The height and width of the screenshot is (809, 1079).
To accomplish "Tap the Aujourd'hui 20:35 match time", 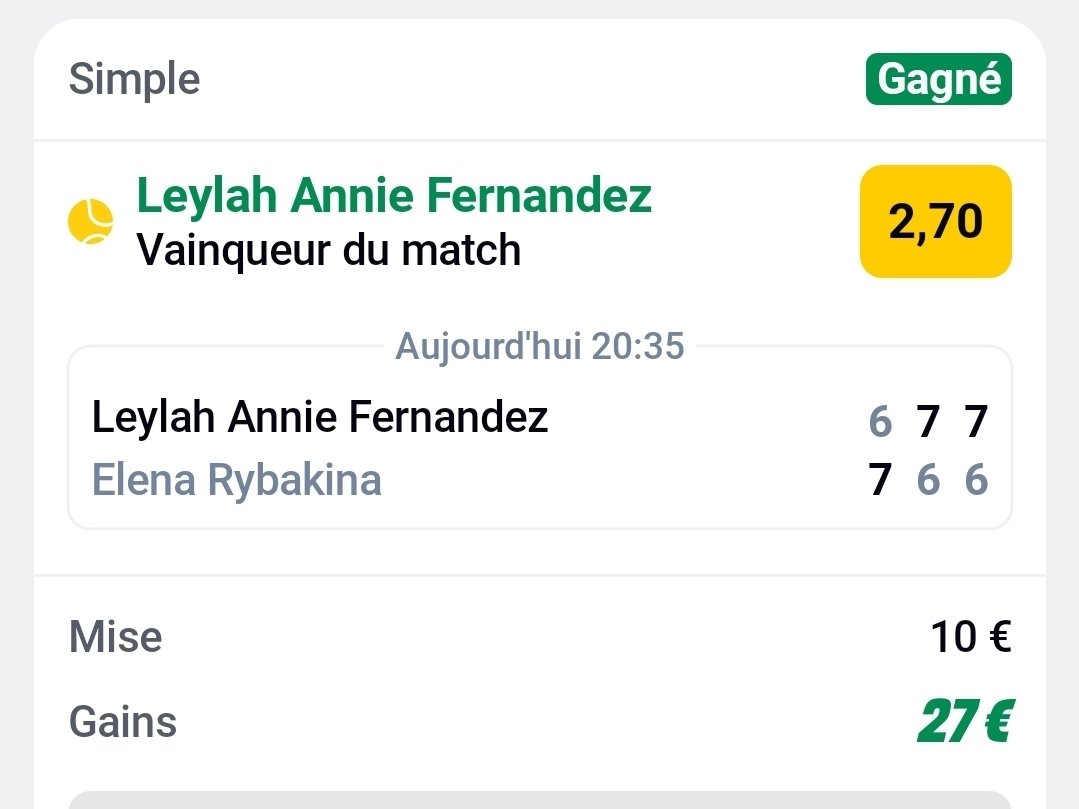I will pos(540,346).
